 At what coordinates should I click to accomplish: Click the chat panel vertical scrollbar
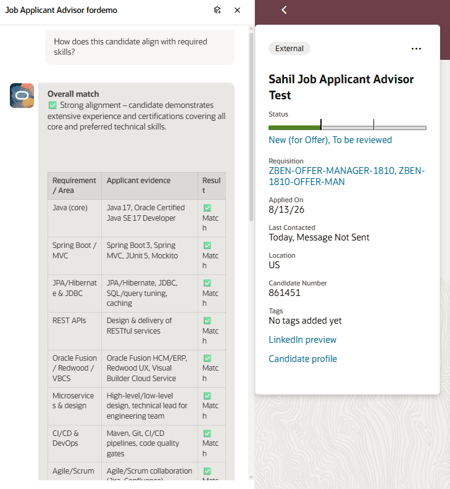(251, 123)
